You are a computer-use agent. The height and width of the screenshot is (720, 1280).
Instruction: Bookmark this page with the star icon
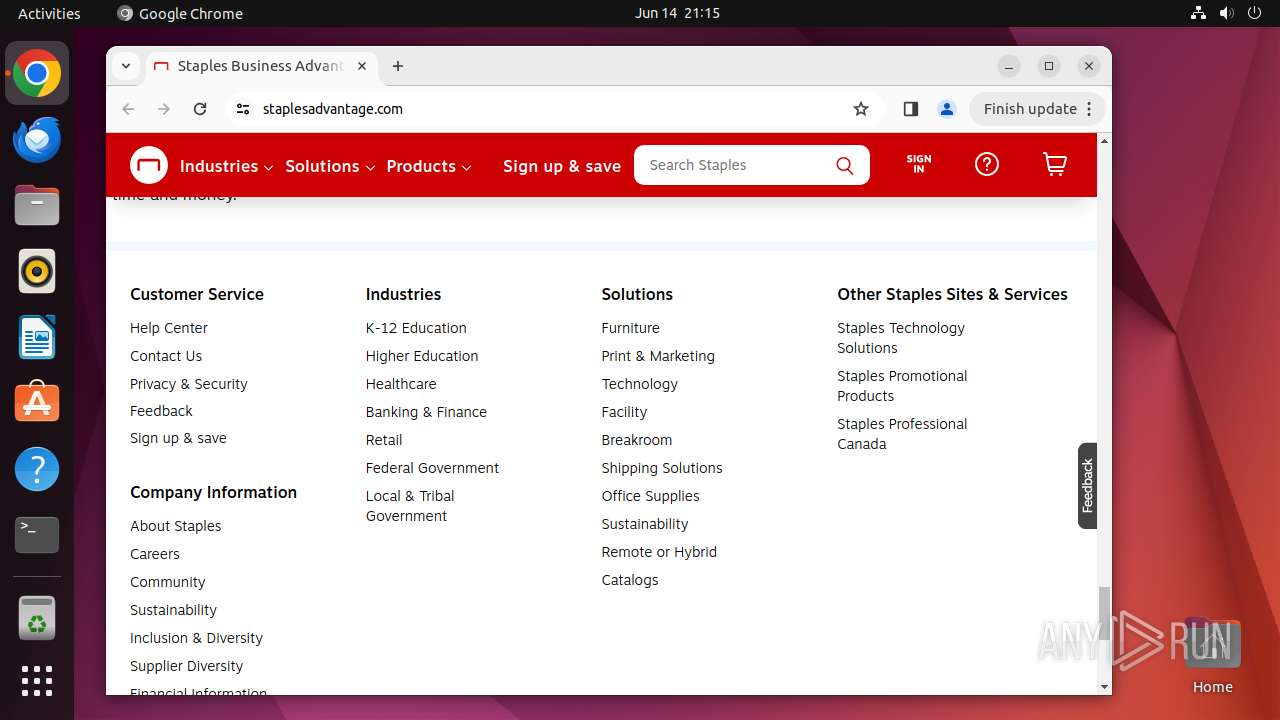pos(861,109)
